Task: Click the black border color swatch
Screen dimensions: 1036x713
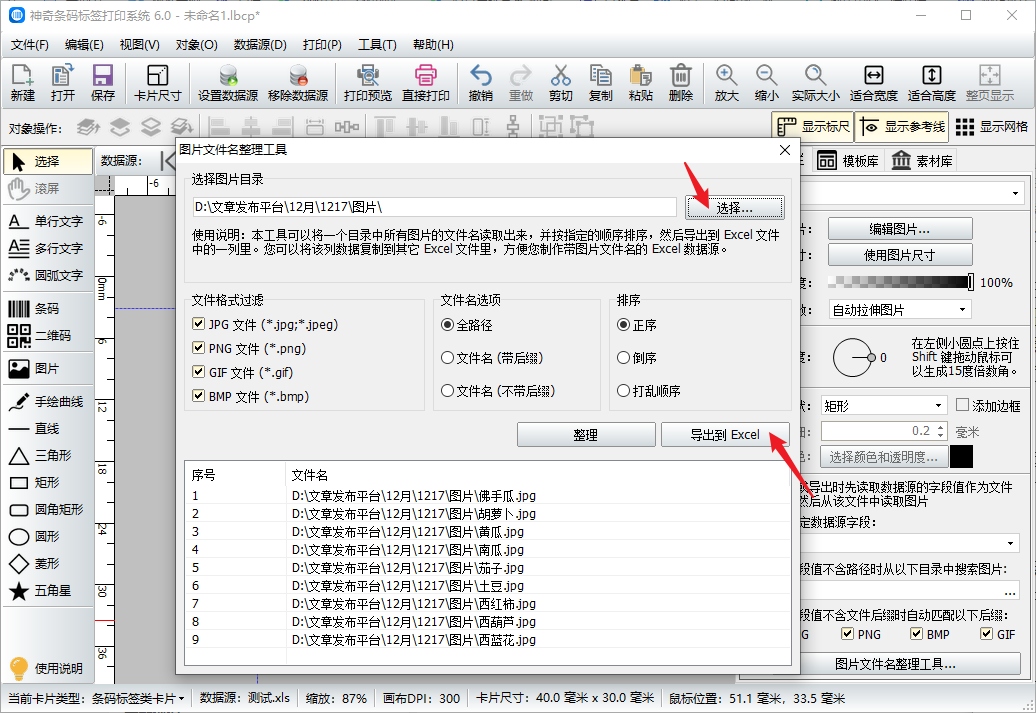Action: pyautogui.click(x=961, y=457)
